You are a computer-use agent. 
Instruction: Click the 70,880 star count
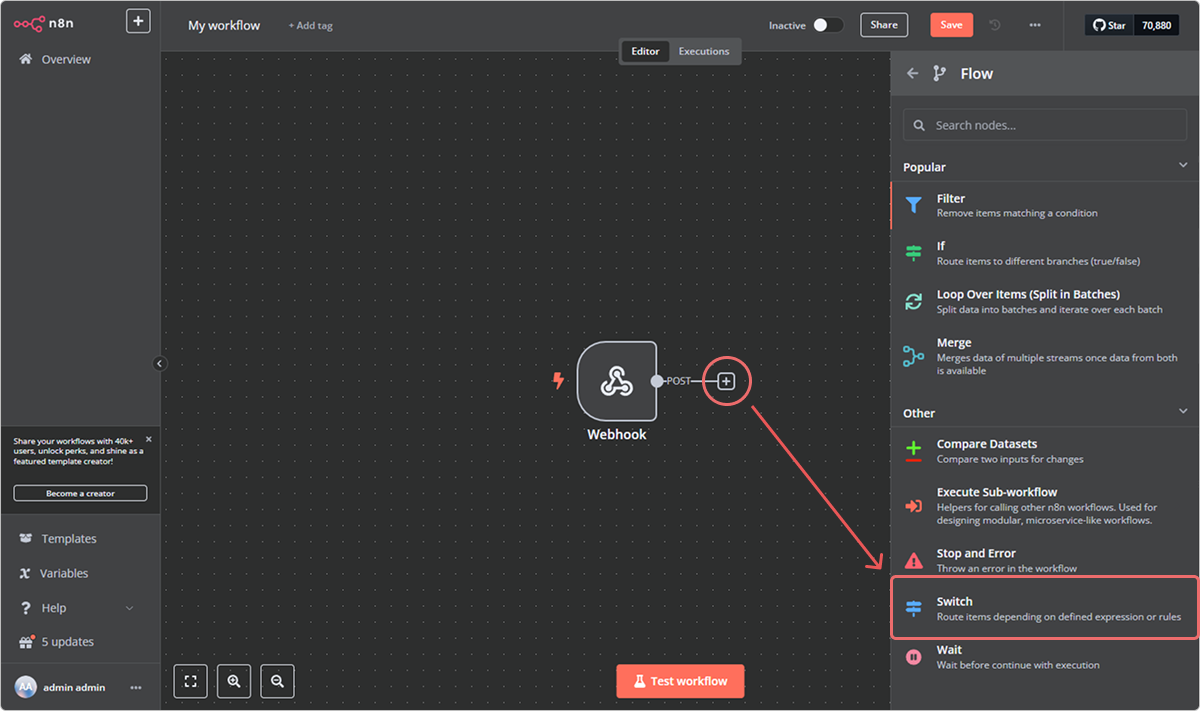click(1155, 25)
